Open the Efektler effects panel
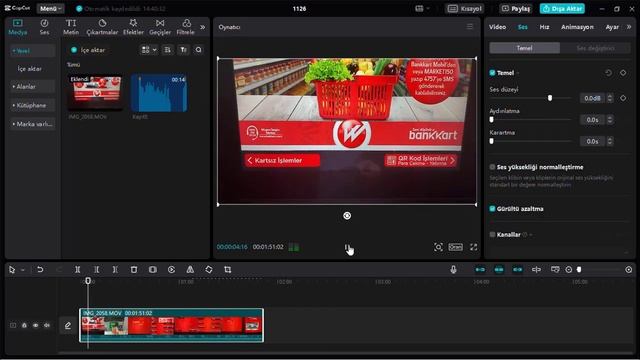The image size is (640, 360). coord(133,27)
